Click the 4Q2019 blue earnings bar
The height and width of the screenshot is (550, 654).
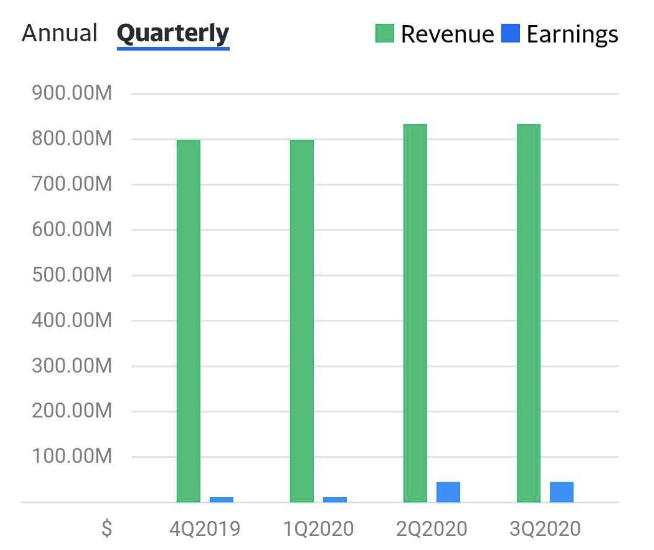(x=222, y=498)
